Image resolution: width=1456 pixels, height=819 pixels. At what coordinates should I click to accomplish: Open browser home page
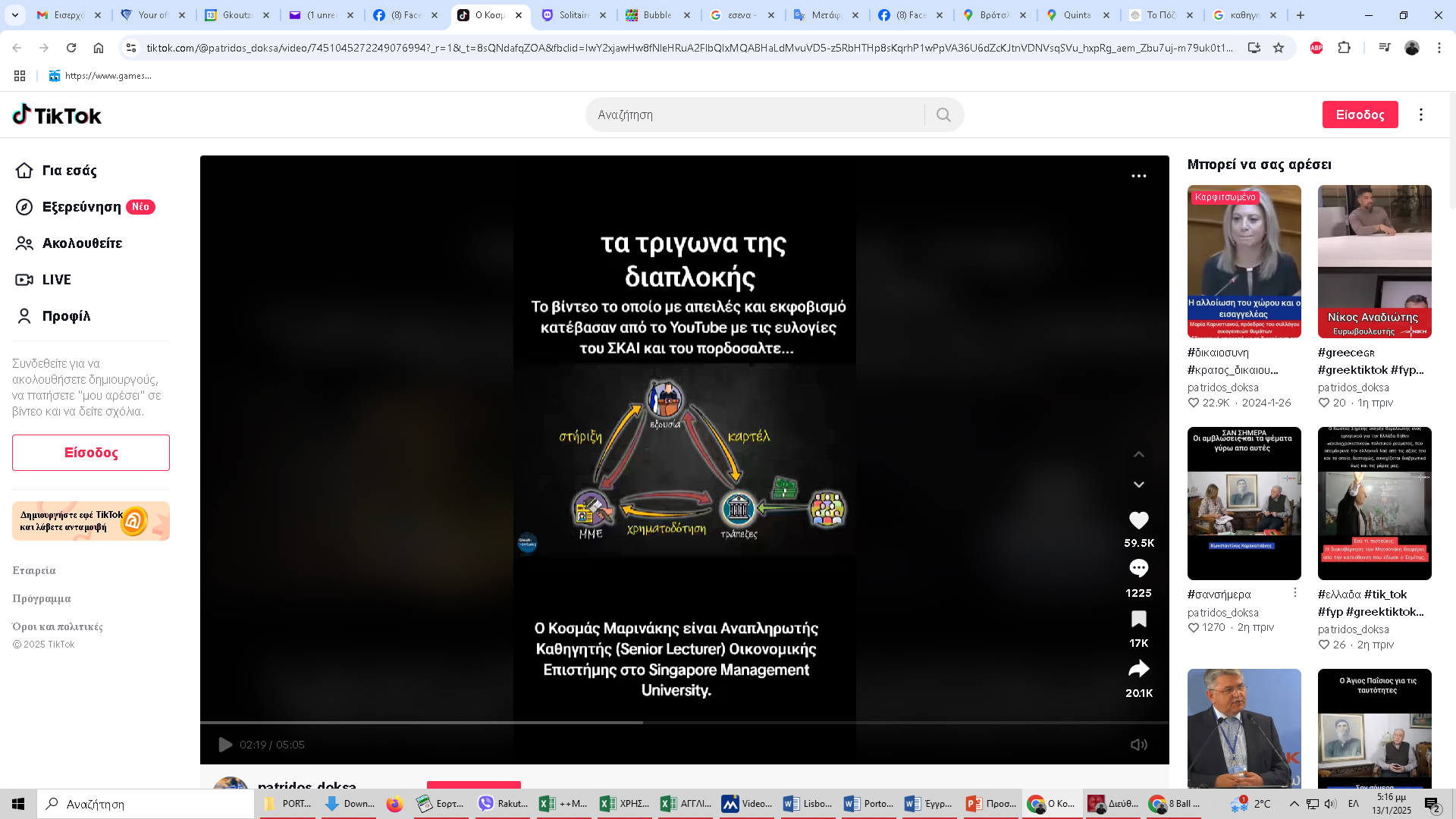(99, 48)
